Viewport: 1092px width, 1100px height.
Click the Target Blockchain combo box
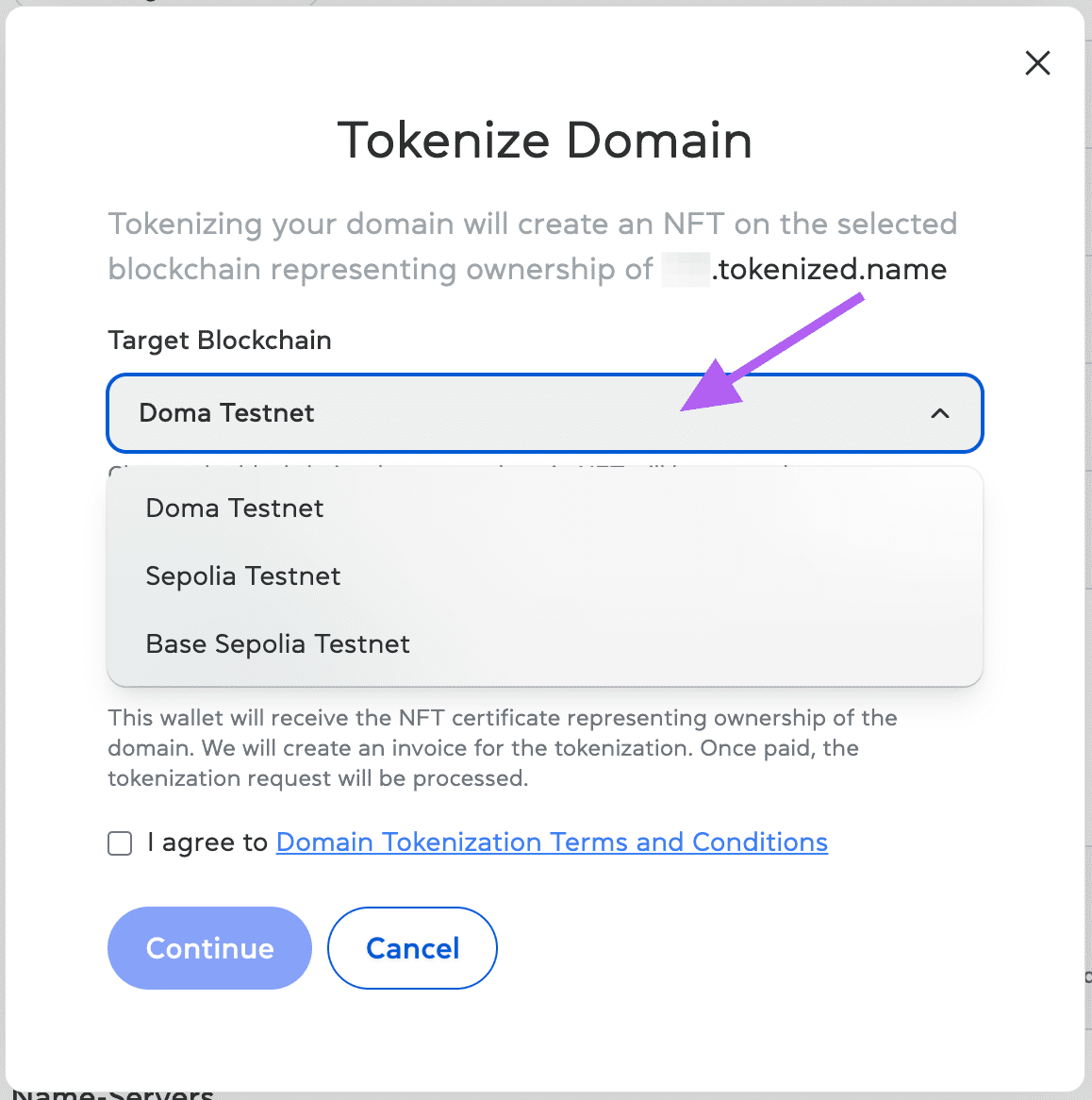pyautogui.click(x=545, y=413)
